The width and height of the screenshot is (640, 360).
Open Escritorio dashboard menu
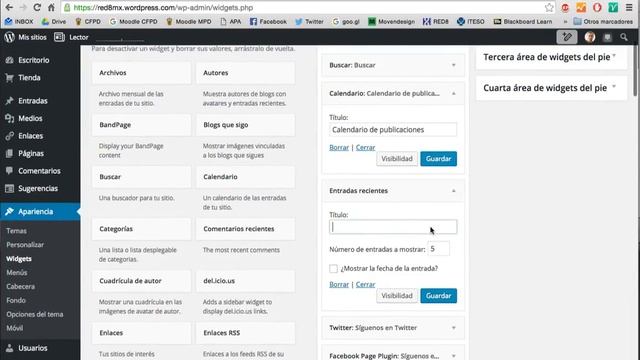tap(33, 60)
